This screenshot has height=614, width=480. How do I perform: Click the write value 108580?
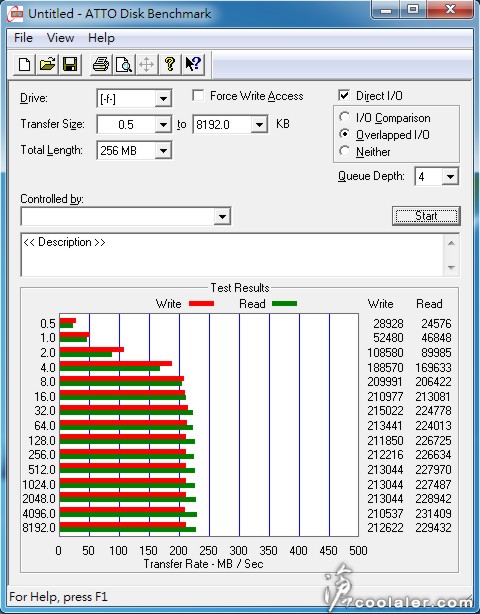(385, 352)
